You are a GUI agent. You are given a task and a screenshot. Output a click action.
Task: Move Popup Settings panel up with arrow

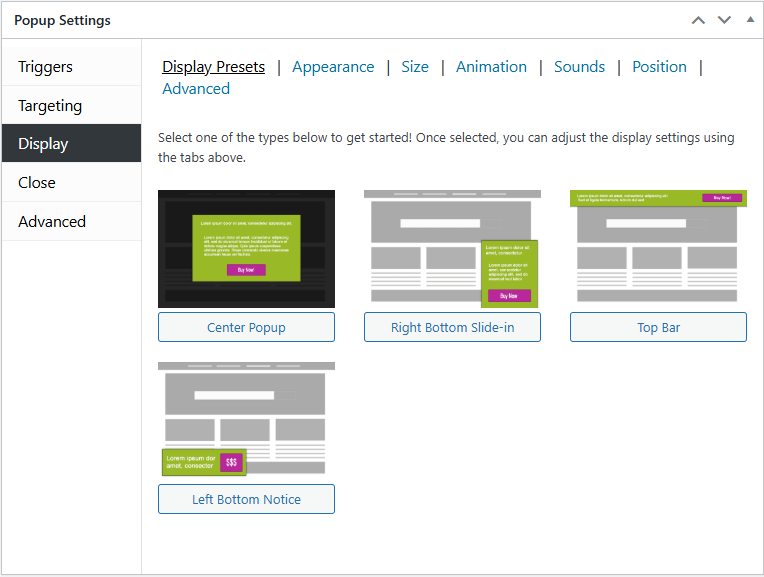(698, 20)
